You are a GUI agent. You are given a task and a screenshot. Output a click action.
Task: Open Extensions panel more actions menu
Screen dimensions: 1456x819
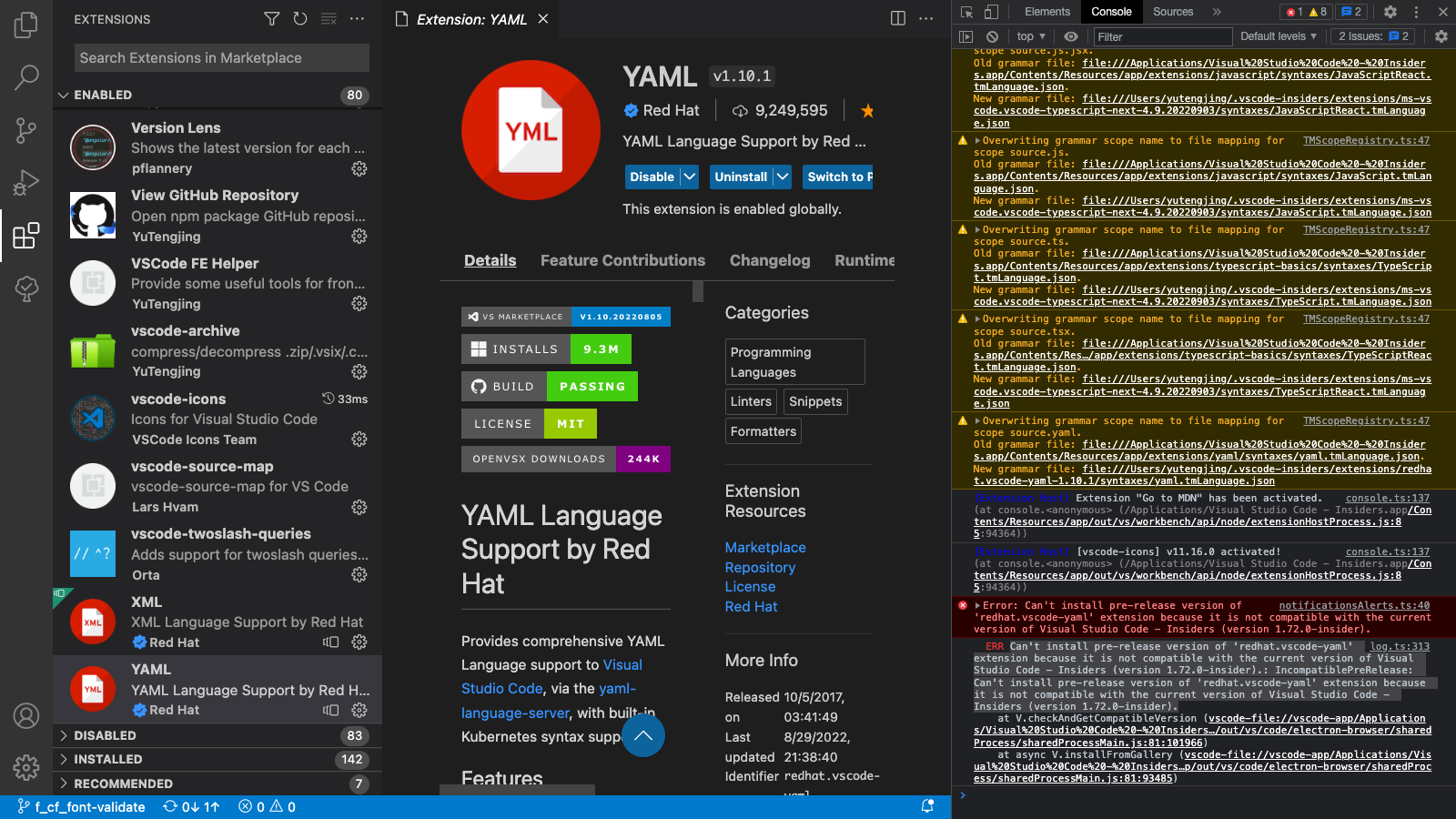pyautogui.click(x=357, y=18)
